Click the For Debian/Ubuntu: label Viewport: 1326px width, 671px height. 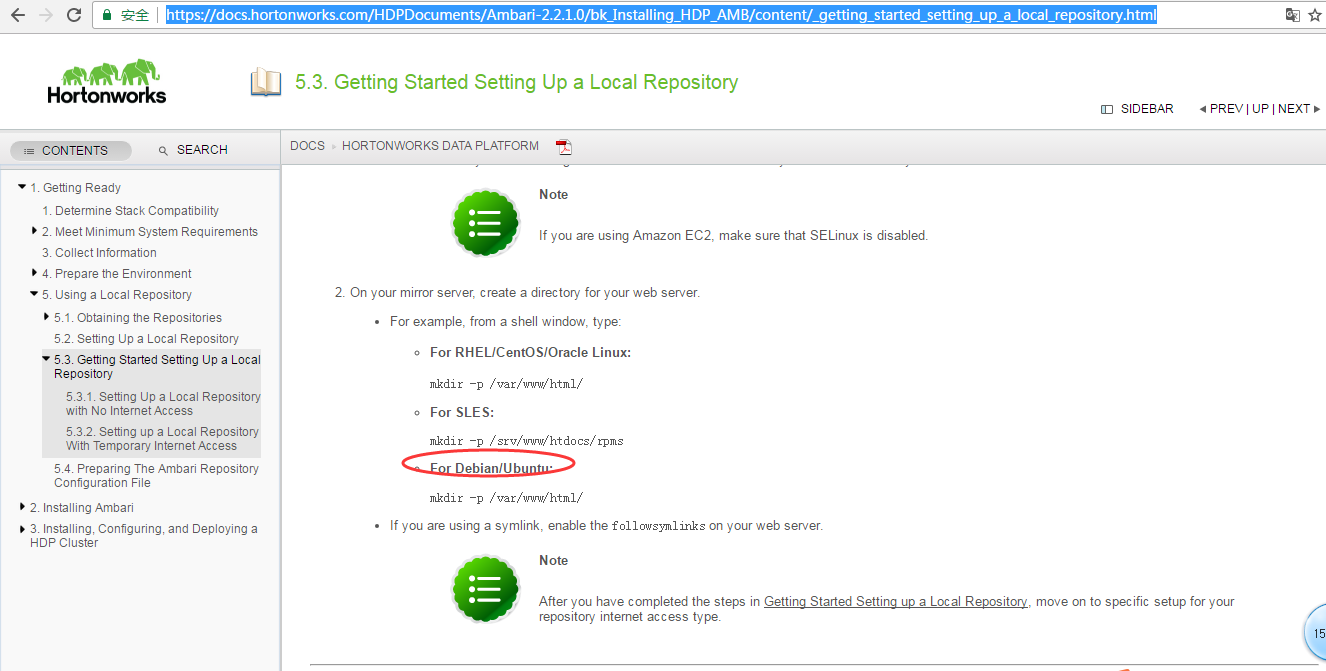click(491, 468)
